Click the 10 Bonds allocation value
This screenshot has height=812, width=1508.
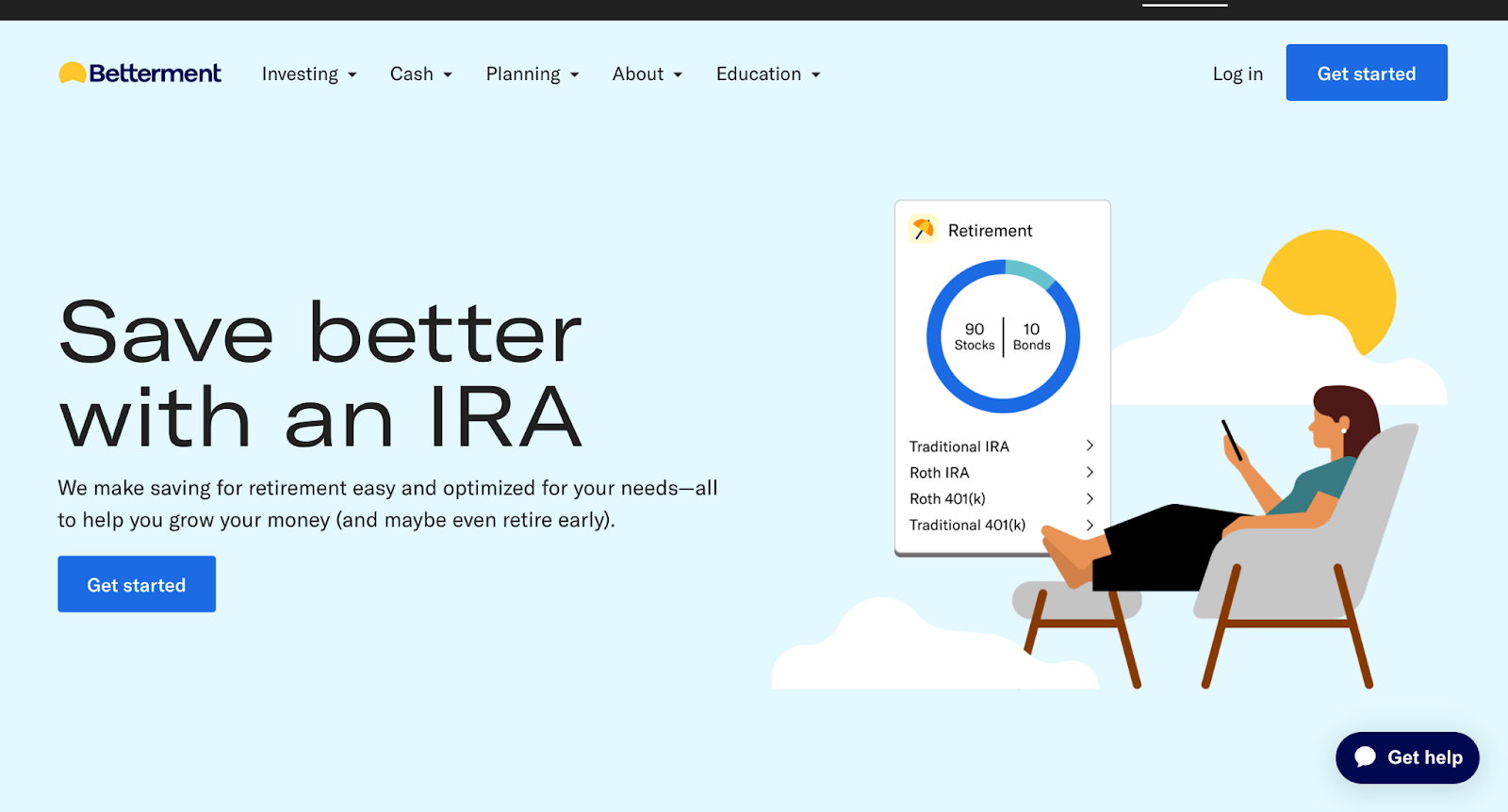1032,336
